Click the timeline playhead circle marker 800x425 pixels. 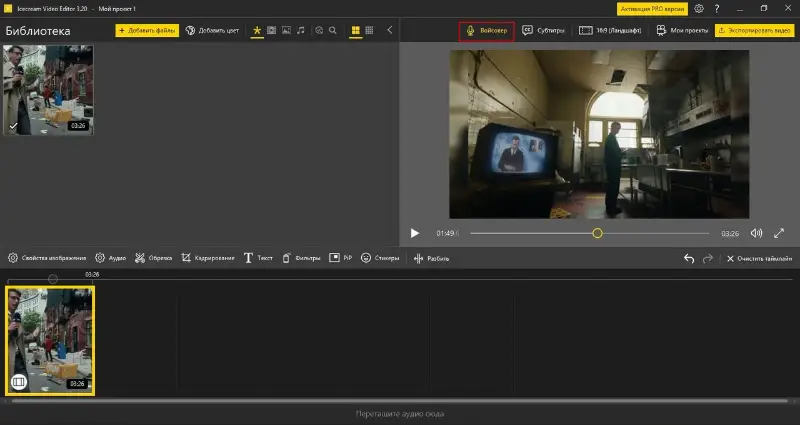(x=53, y=279)
